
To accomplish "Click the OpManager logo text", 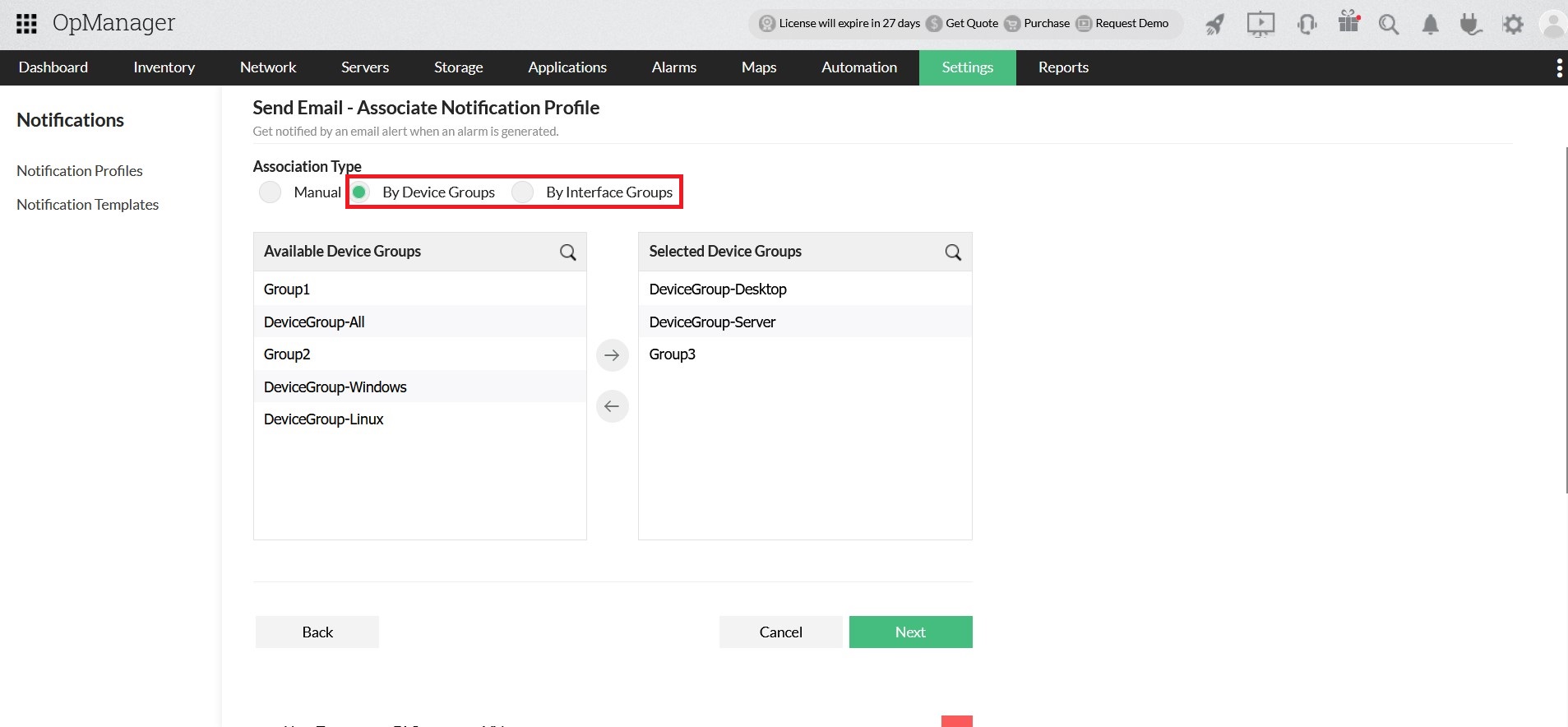I will 113,23.
